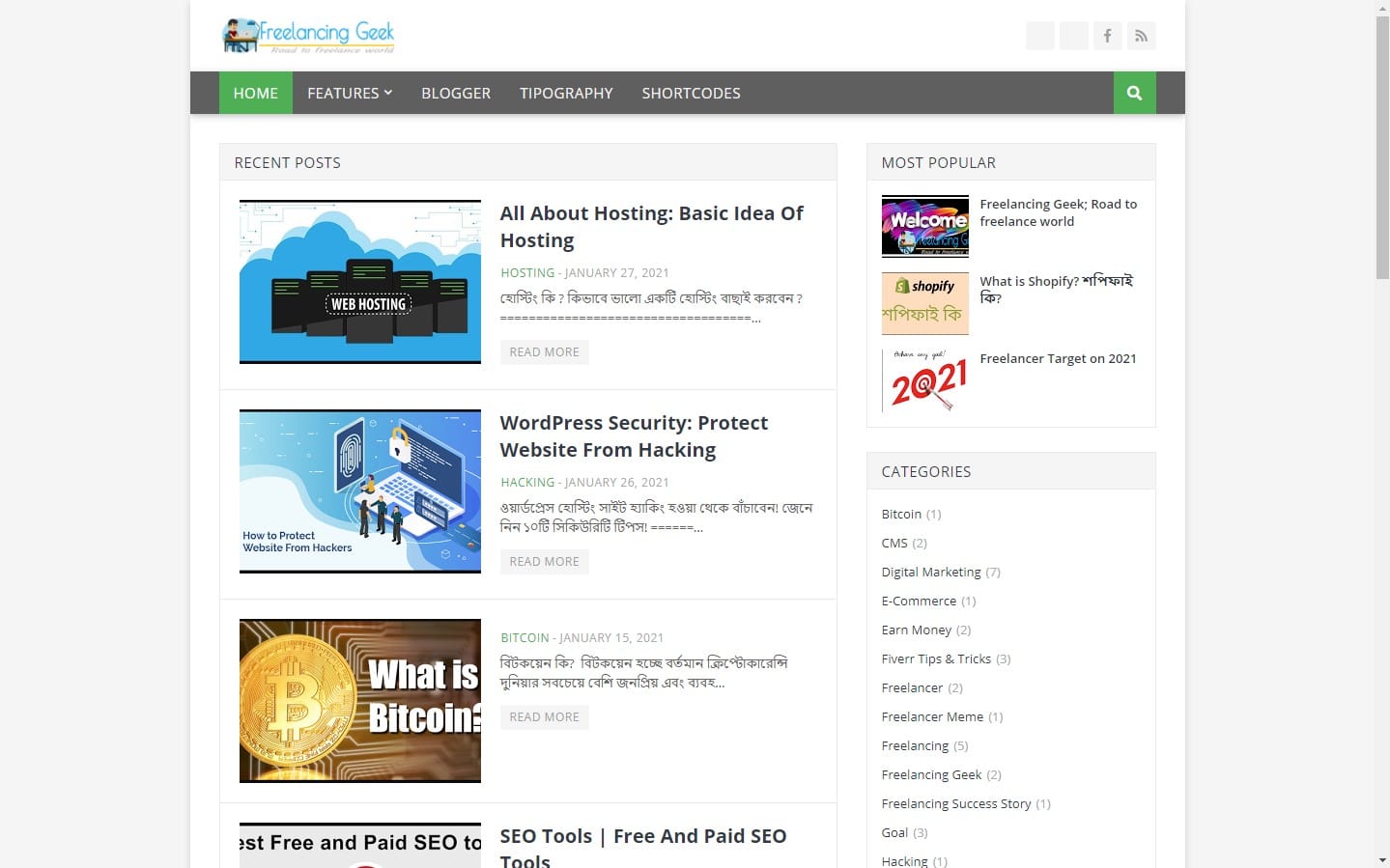Expand the FEATURES dropdown menu
The image size is (1390, 868).
(350, 93)
